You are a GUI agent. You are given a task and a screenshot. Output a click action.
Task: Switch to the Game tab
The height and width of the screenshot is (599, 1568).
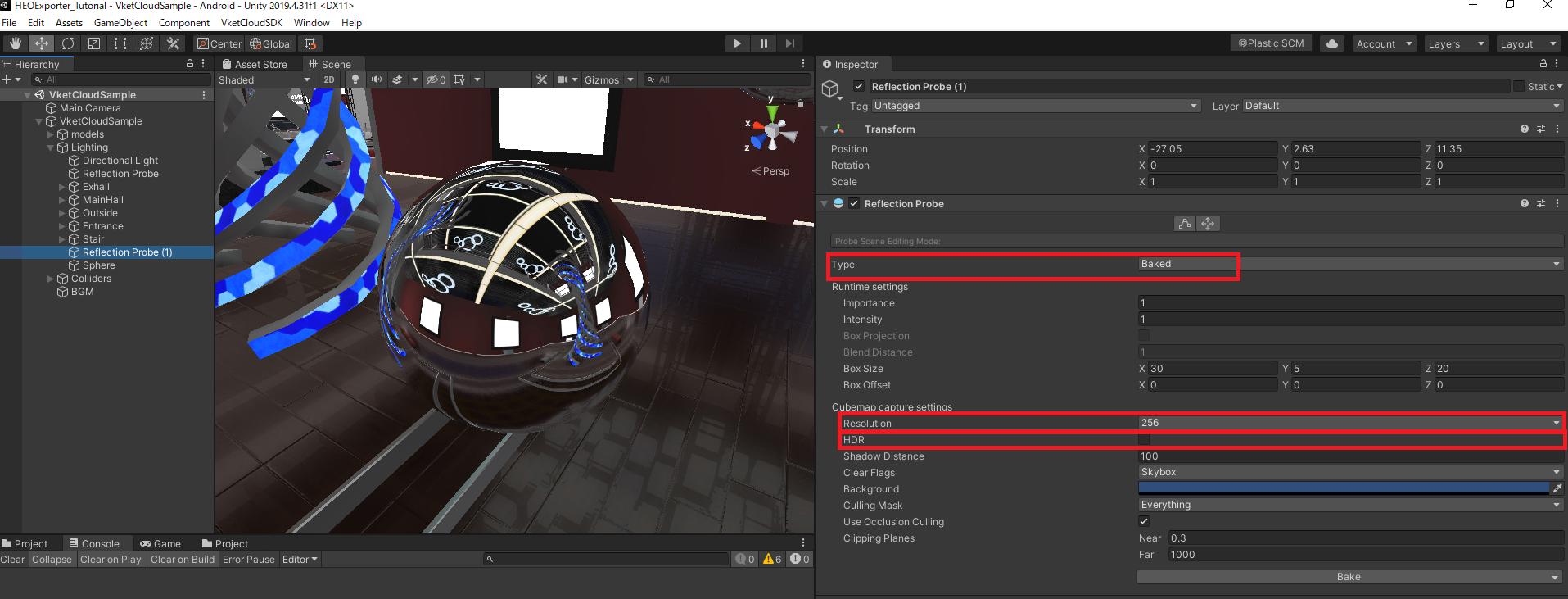(160, 543)
